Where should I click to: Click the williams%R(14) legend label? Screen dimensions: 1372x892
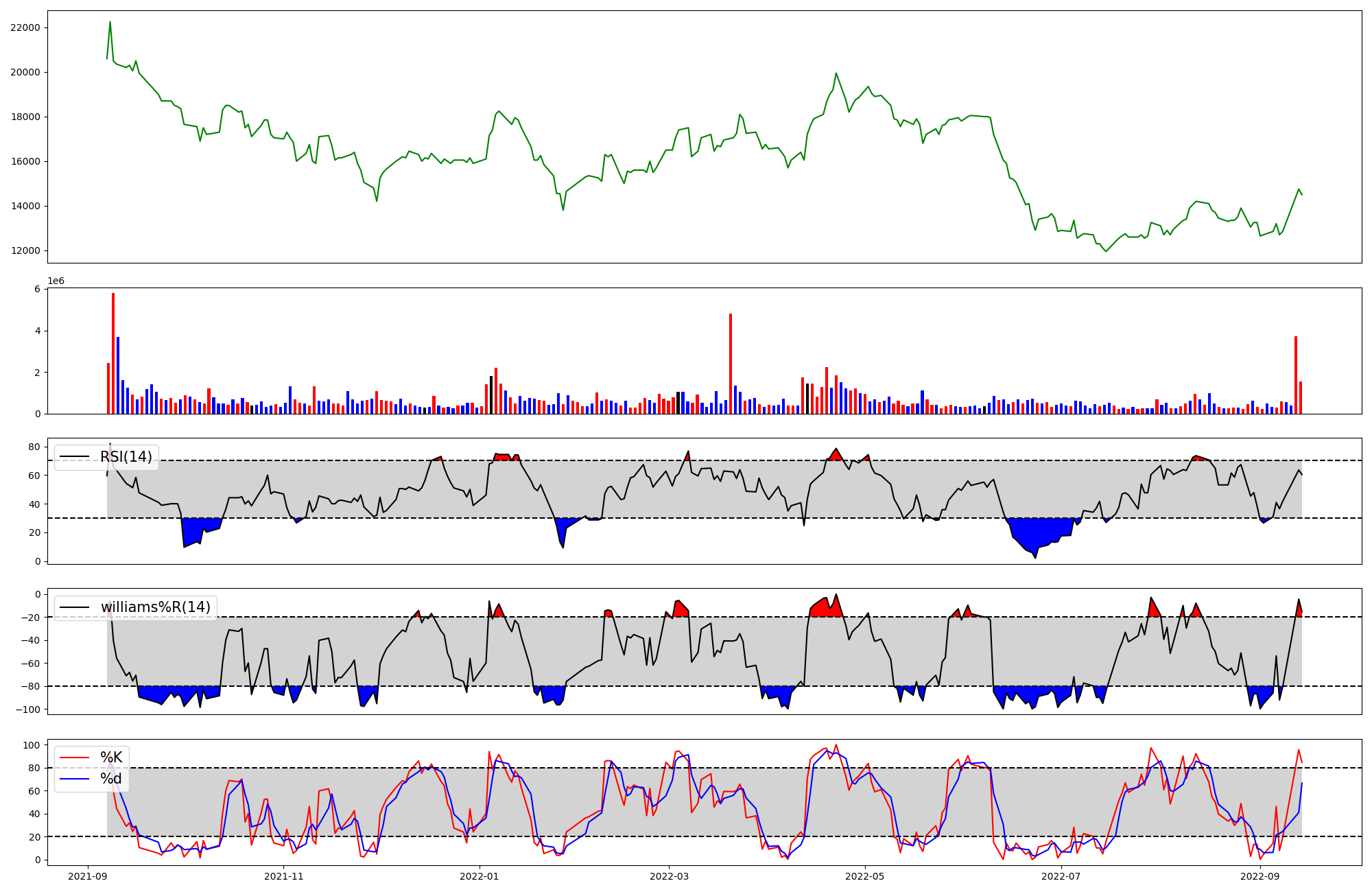[x=156, y=607]
